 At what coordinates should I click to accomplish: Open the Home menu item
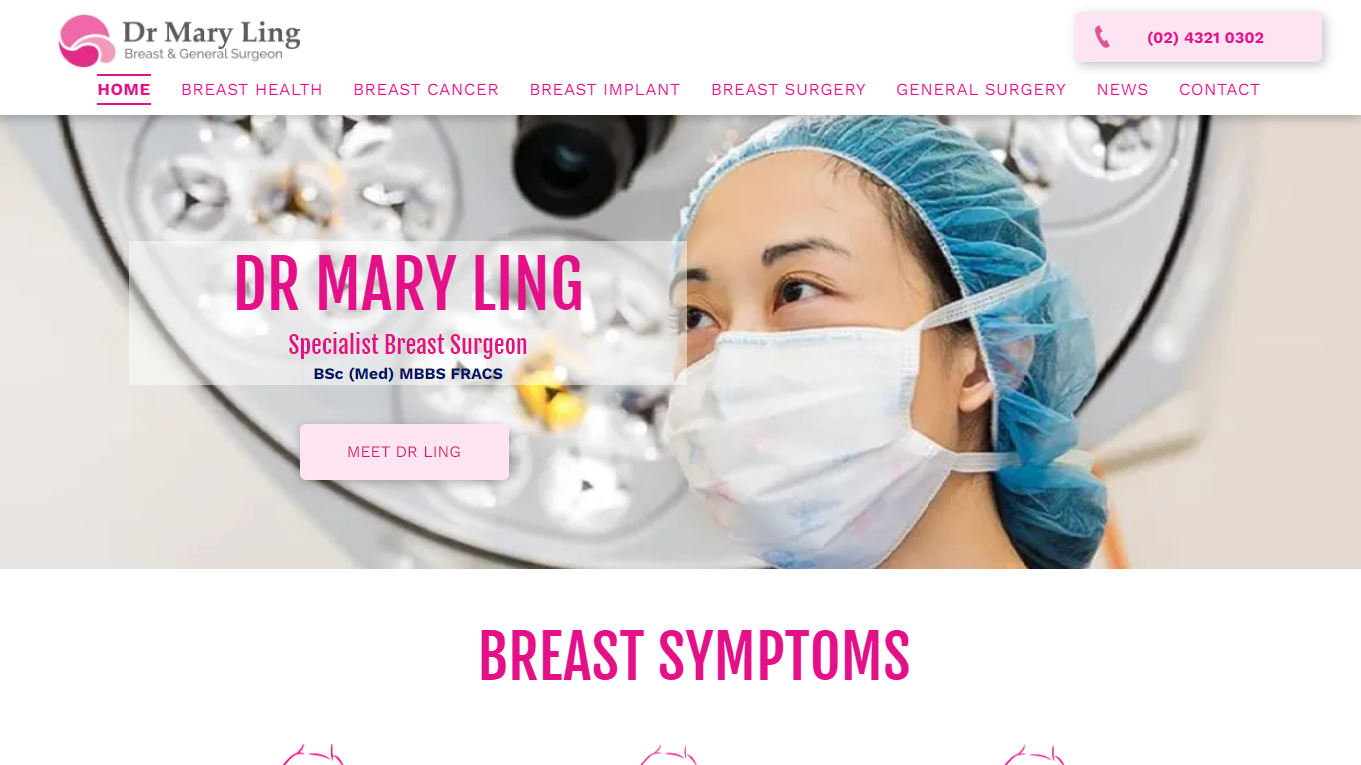124,90
